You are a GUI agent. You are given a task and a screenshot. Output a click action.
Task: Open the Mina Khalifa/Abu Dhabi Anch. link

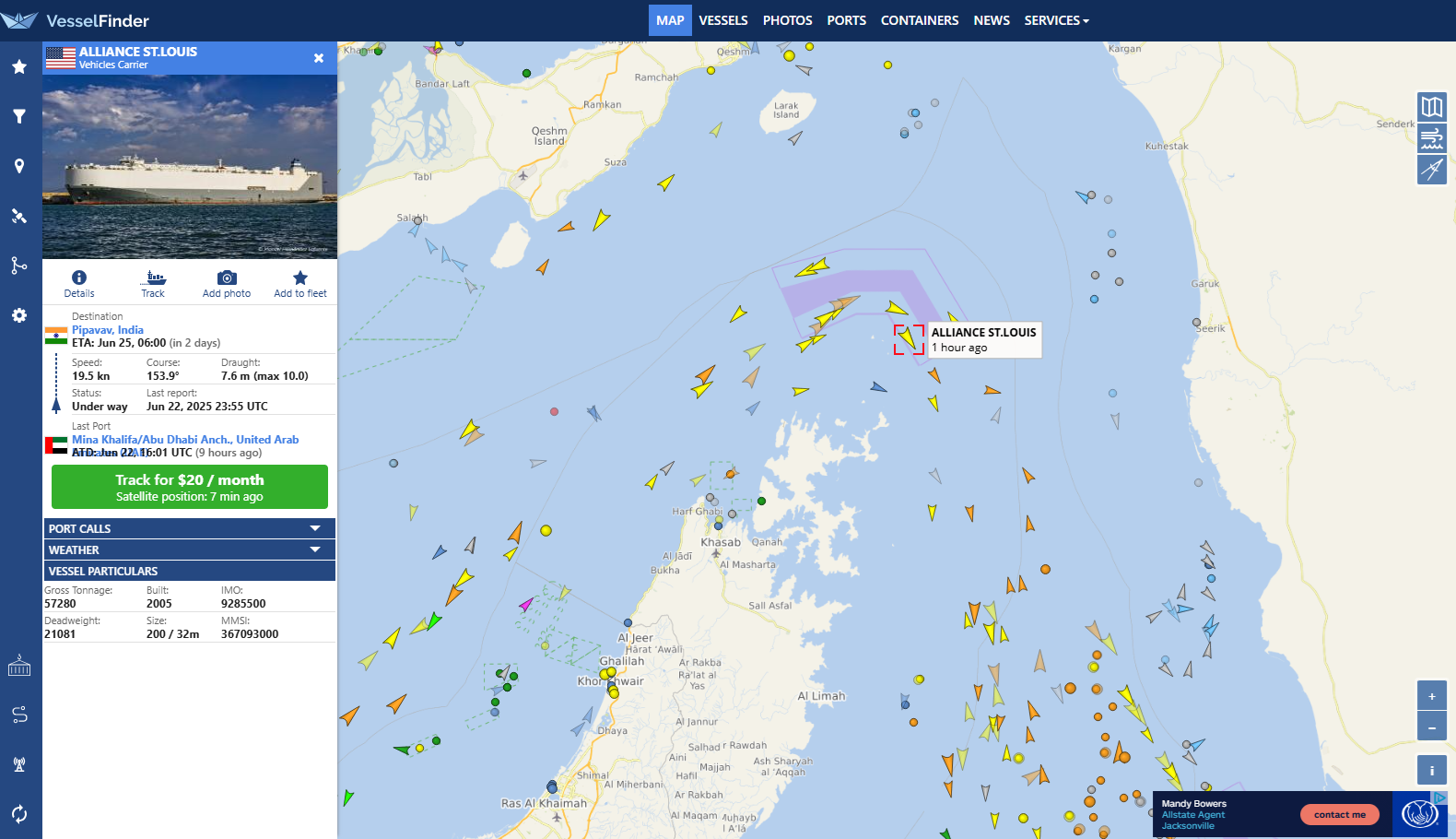(x=185, y=440)
